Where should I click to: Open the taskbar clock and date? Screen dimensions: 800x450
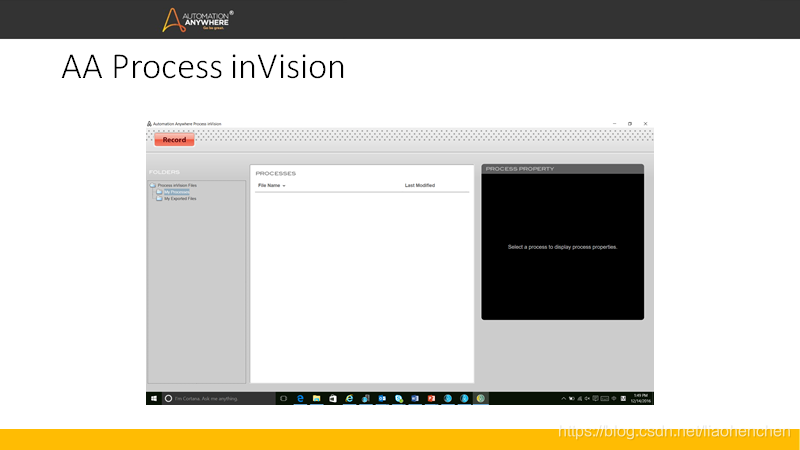pos(640,398)
